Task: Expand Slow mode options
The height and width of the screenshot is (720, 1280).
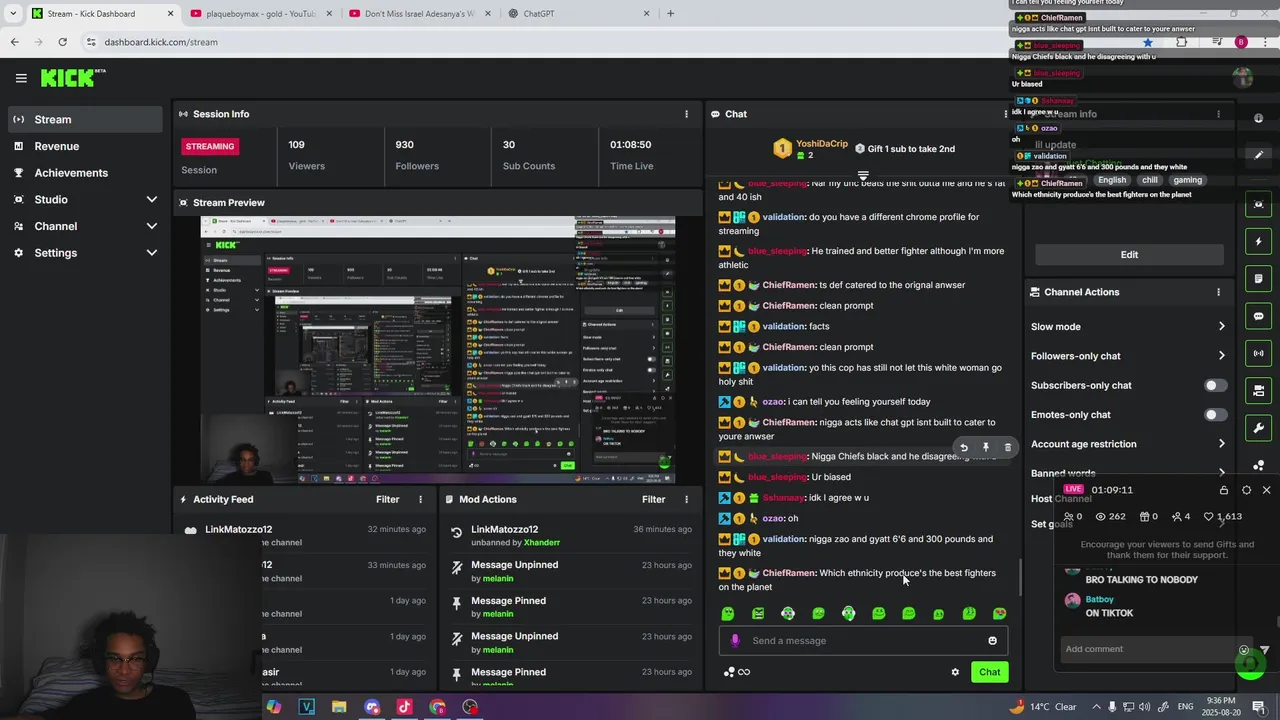Action: click(1221, 327)
